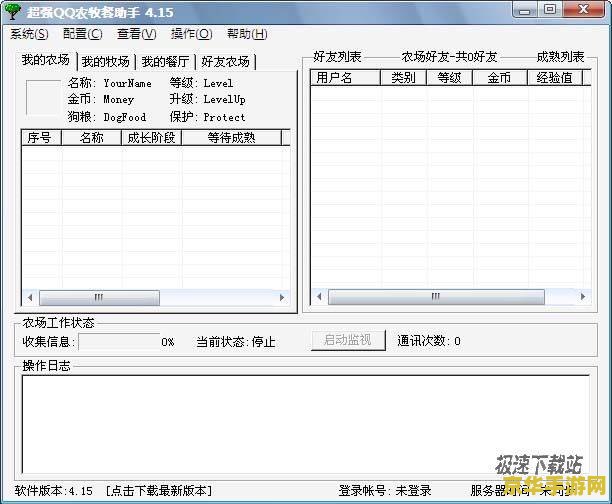Click the Money coin value
Viewport: 612px width, 504px height.
119,100
